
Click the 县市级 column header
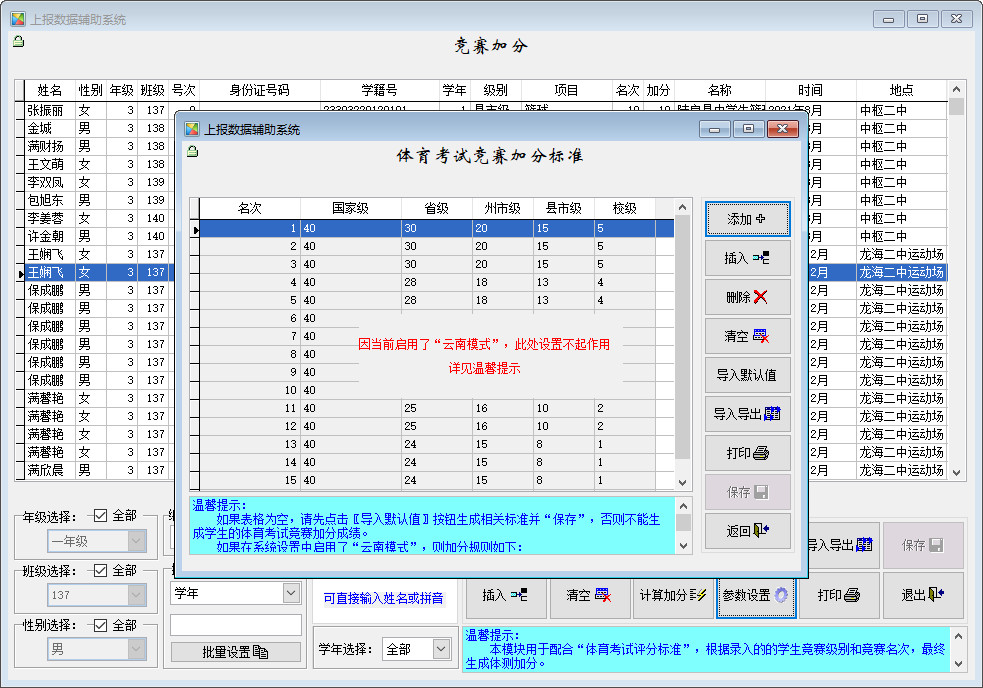[564, 208]
